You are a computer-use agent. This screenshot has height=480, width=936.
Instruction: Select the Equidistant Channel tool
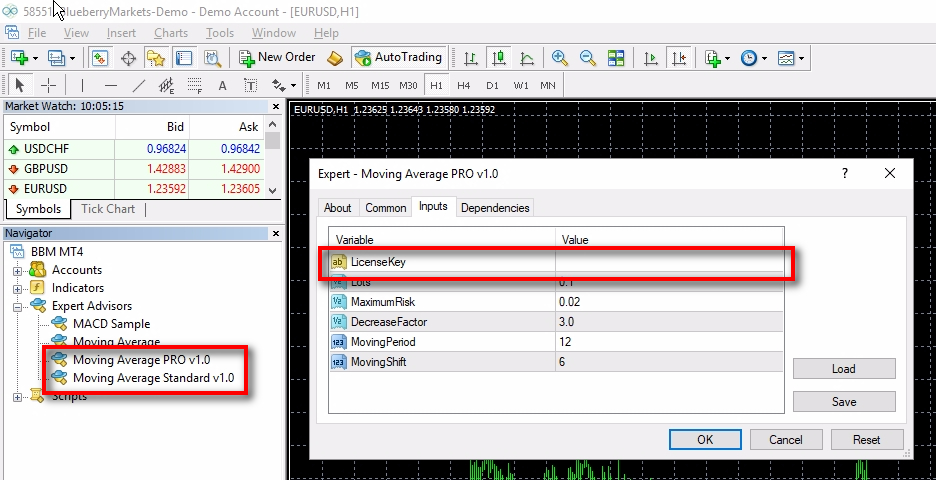point(167,86)
